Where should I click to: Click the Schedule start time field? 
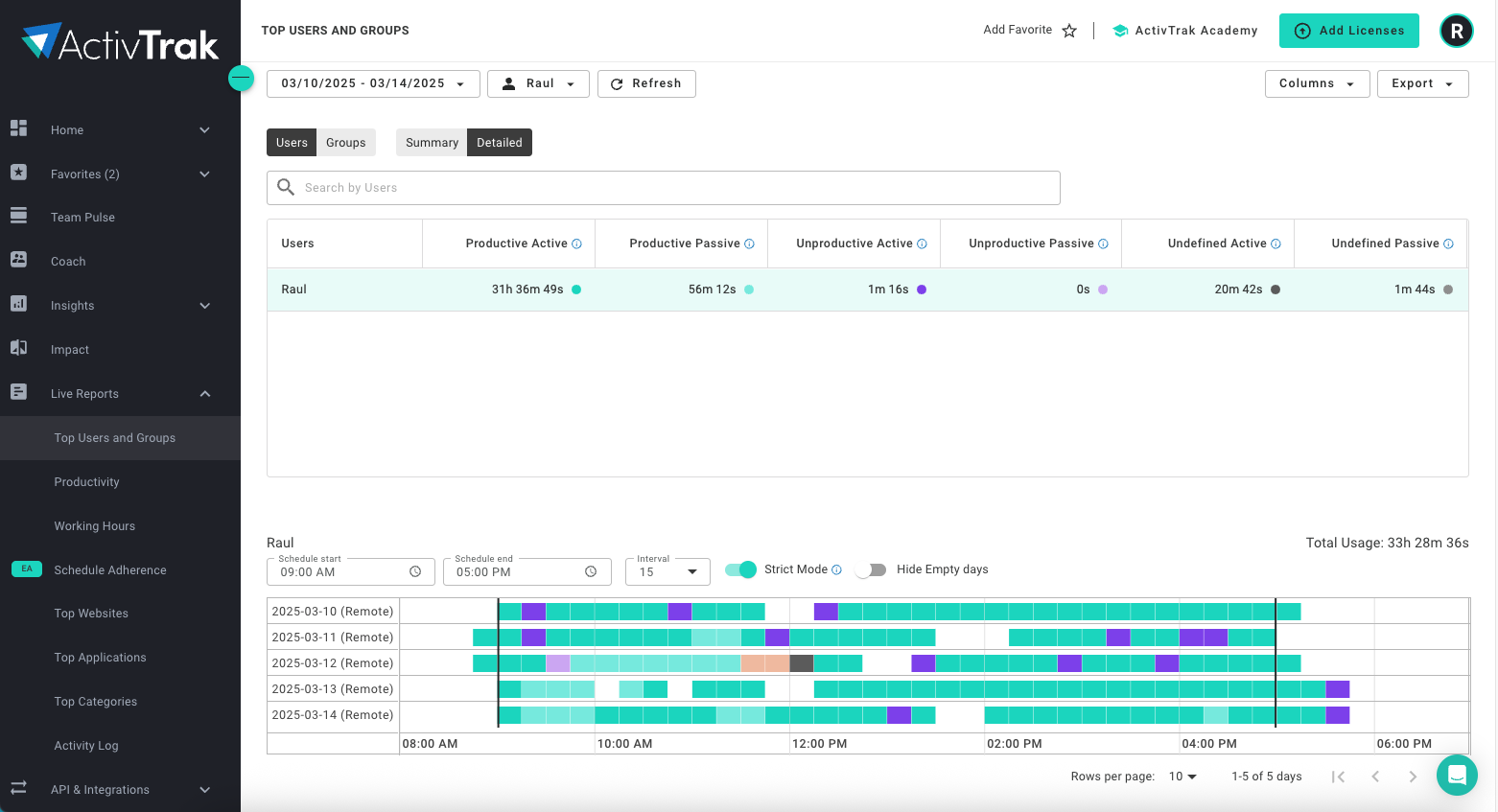351,571
